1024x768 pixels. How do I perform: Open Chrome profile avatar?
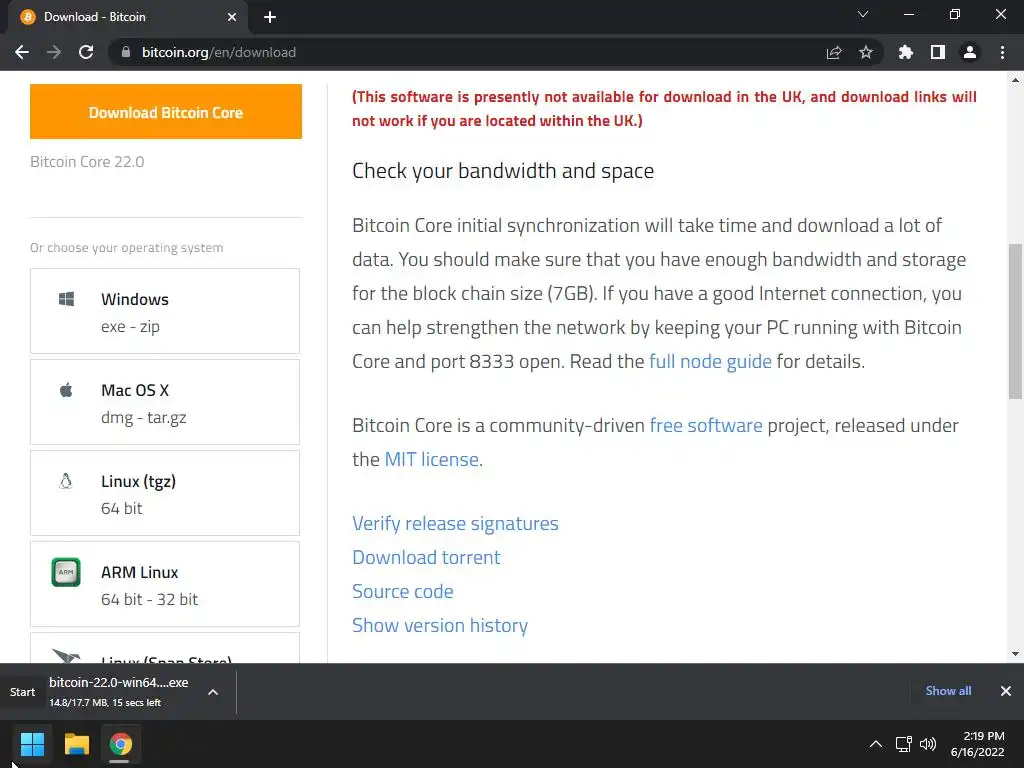click(970, 52)
